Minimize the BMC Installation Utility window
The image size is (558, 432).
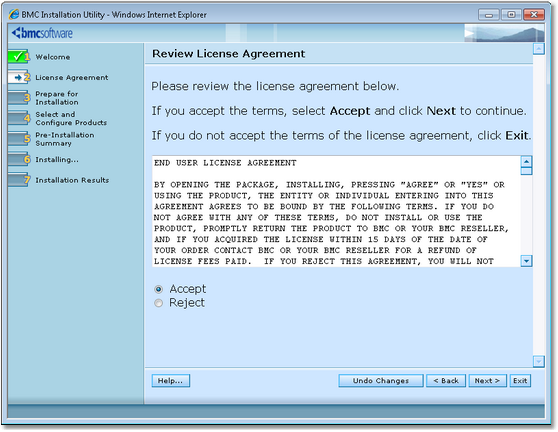tap(489, 15)
